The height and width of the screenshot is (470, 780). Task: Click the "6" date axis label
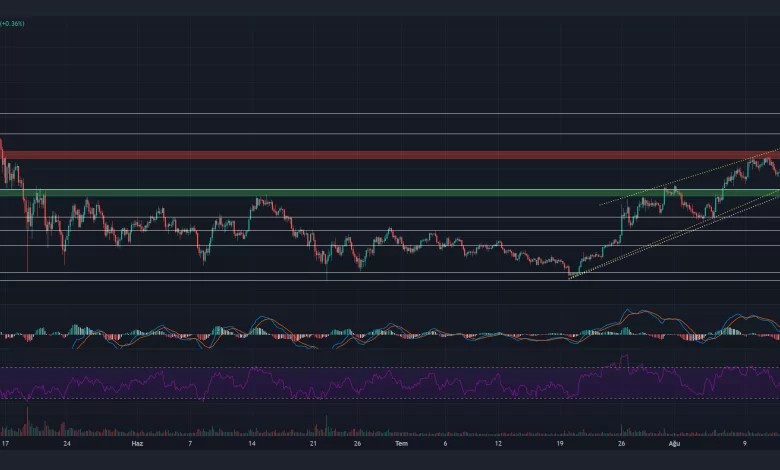tap(445, 444)
